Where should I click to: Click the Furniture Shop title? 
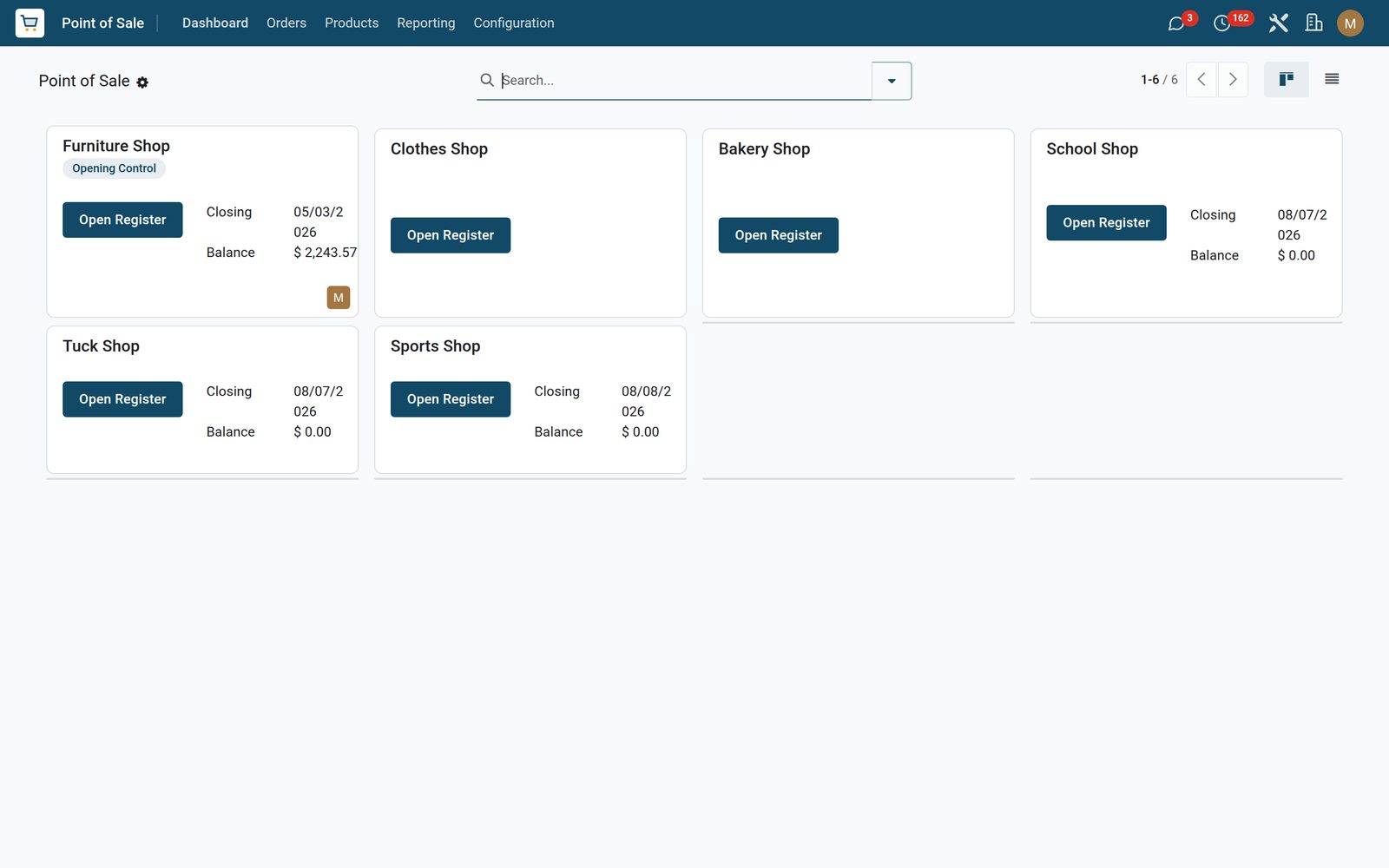tap(116, 146)
